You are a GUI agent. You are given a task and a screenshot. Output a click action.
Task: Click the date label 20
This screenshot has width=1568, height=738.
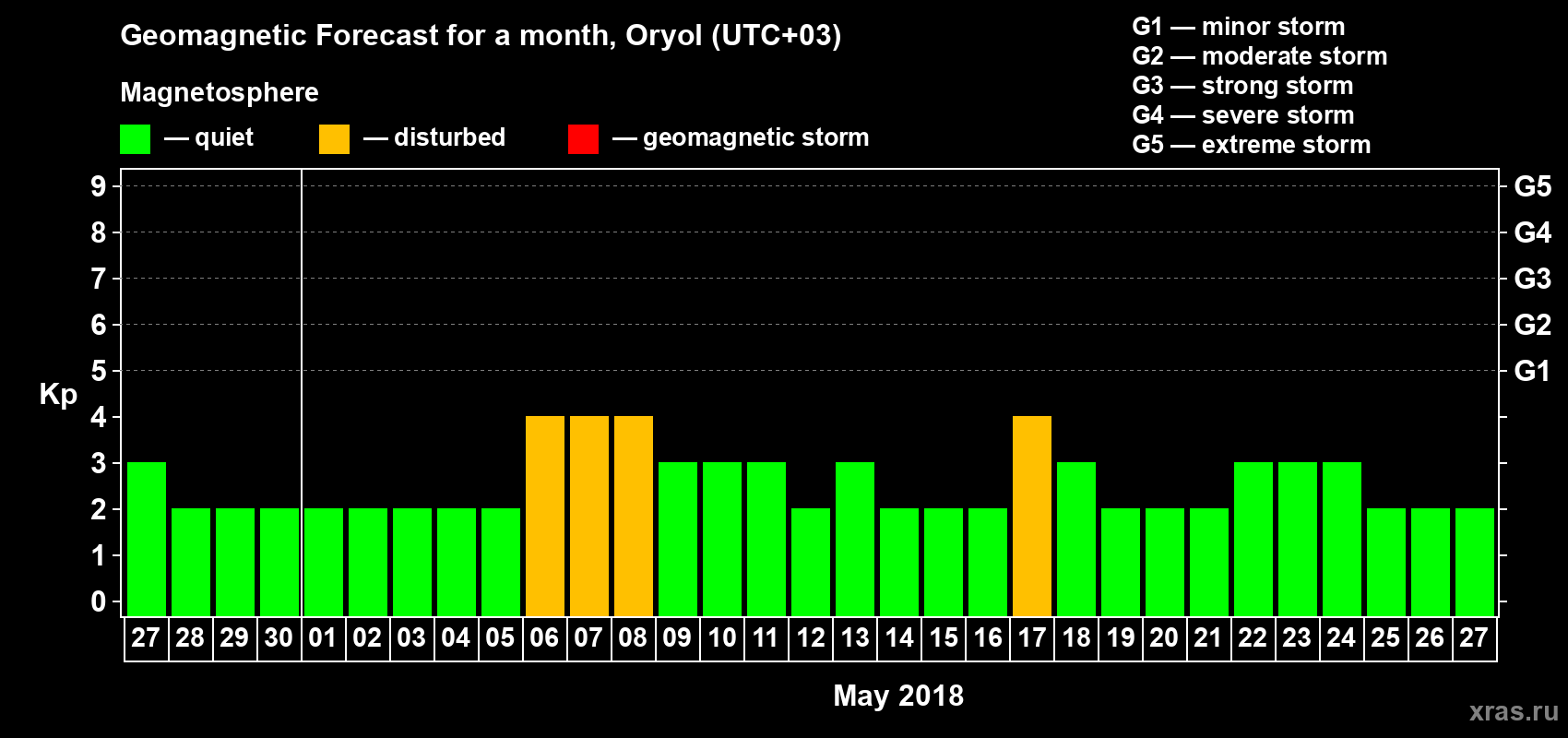click(1164, 638)
